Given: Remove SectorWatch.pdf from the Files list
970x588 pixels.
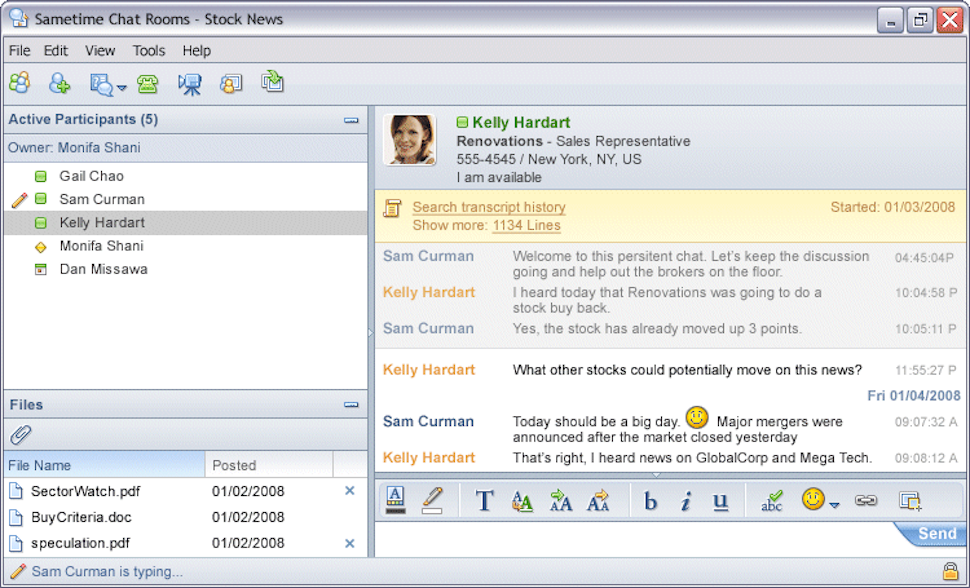Looking at the screenshot, I should tap(349, 491).
